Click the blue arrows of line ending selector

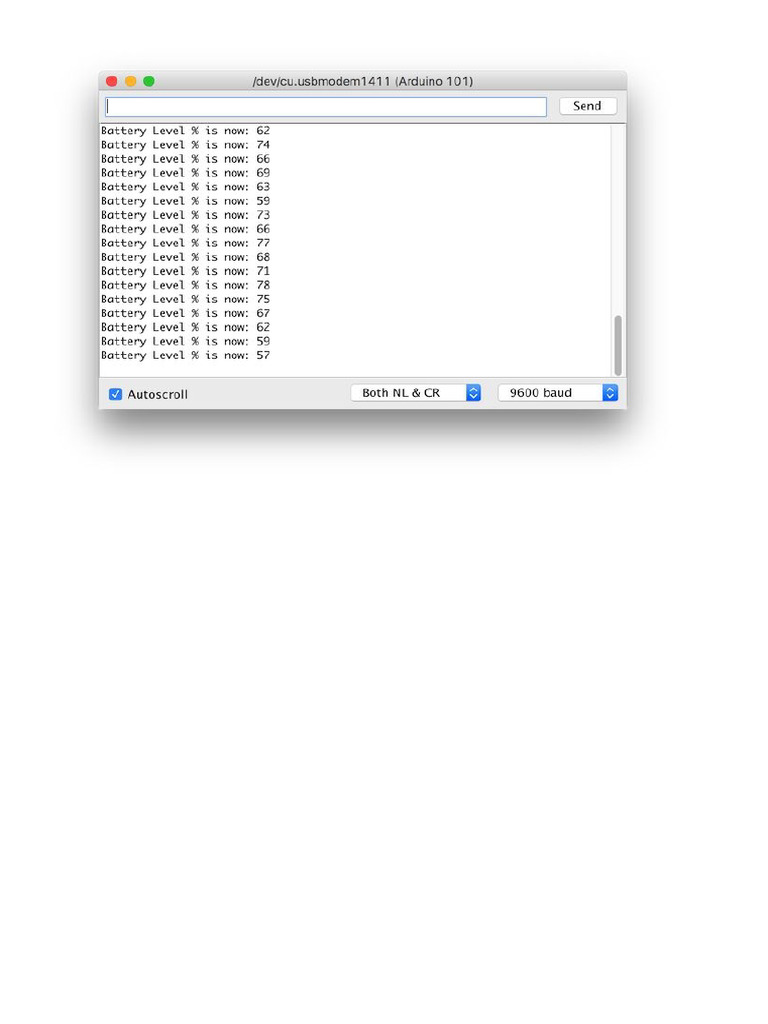[x=473, y=392]
